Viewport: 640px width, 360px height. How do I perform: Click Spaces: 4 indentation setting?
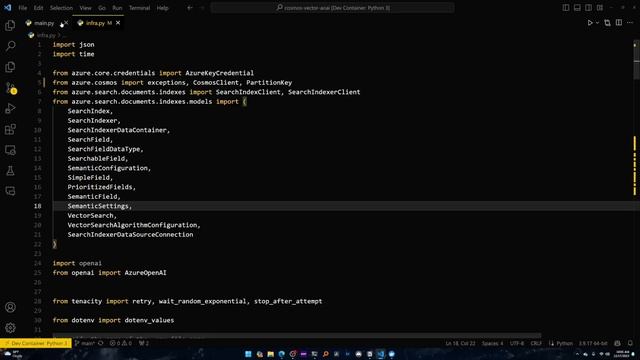pyautogui.click(x=492, y=343)
